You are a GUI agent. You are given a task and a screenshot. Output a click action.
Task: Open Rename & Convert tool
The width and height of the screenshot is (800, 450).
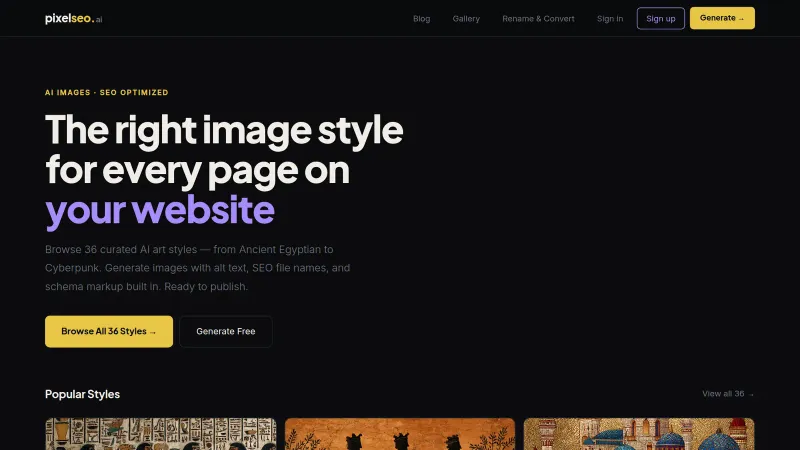pos(538,18)
